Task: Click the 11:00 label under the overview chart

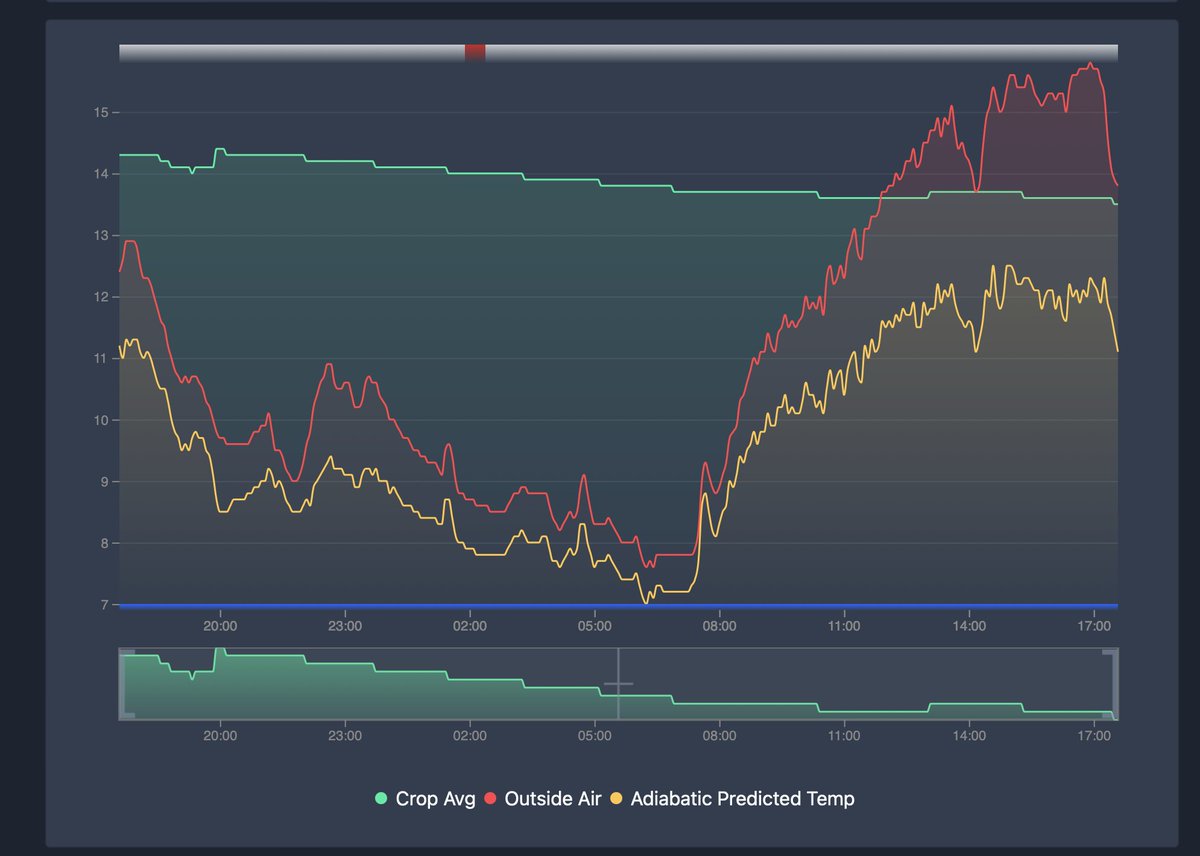Action: [x=844, y=736]
